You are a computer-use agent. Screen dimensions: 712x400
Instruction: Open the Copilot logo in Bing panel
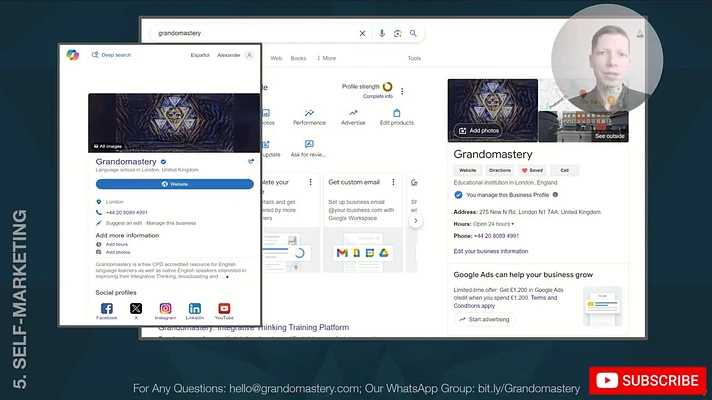click(x=73, y=55)
